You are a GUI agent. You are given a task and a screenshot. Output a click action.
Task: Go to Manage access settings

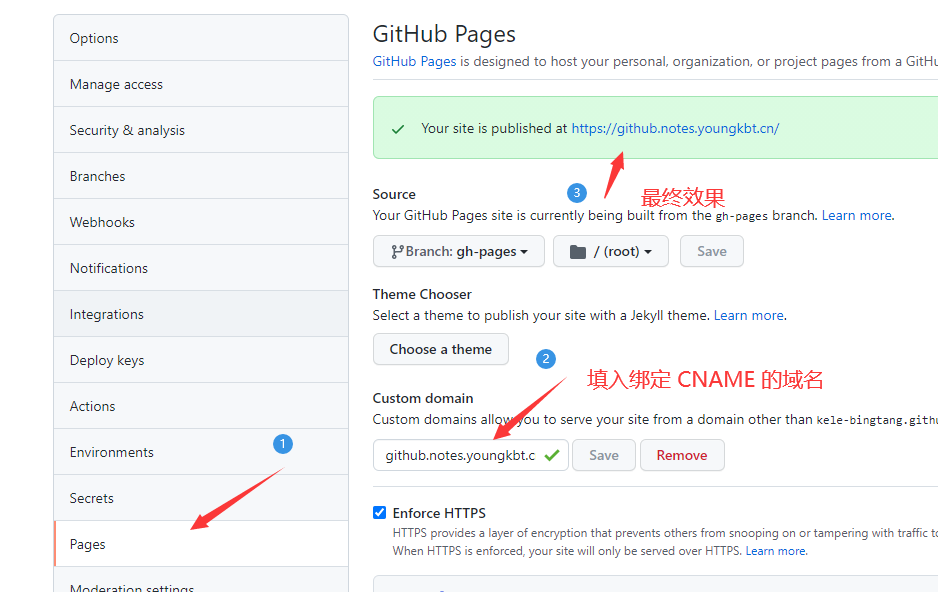(116, 85)
